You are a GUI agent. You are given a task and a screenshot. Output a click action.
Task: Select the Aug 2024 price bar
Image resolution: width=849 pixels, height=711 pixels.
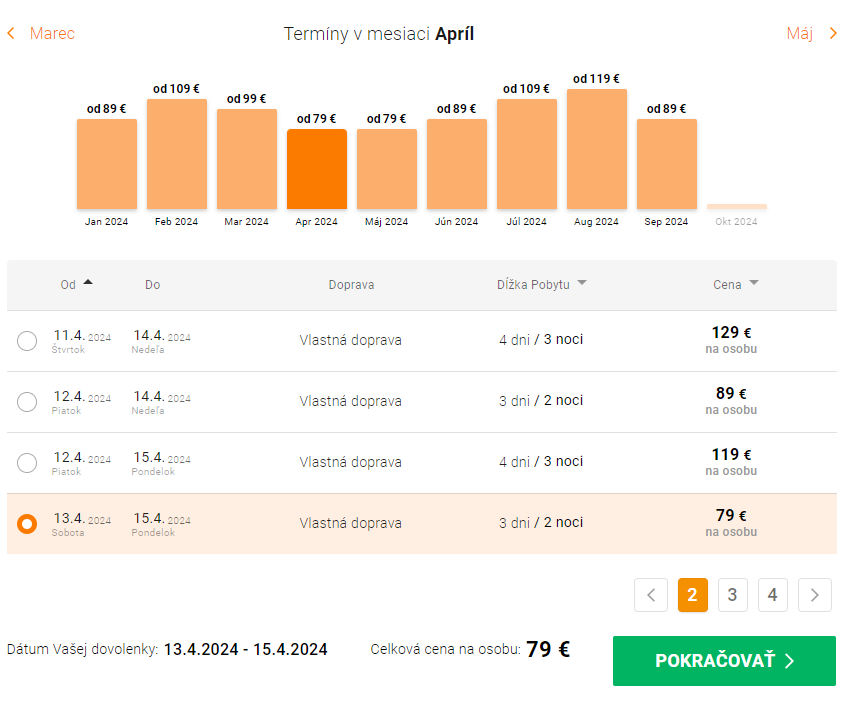(597, 149)
